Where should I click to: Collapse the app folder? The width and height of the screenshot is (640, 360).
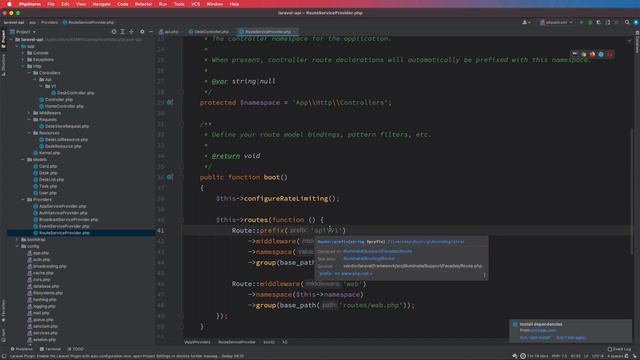click(17, 46)
